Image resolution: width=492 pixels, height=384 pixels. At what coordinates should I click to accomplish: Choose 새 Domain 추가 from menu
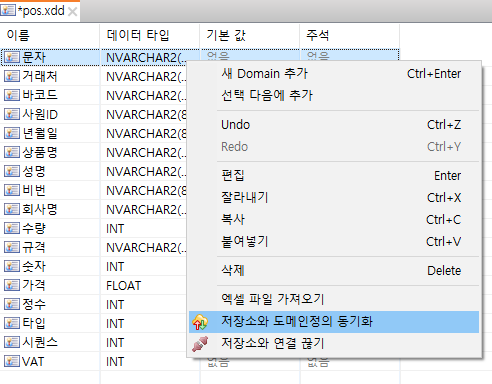pyautogui.click(x=334, y=74)
